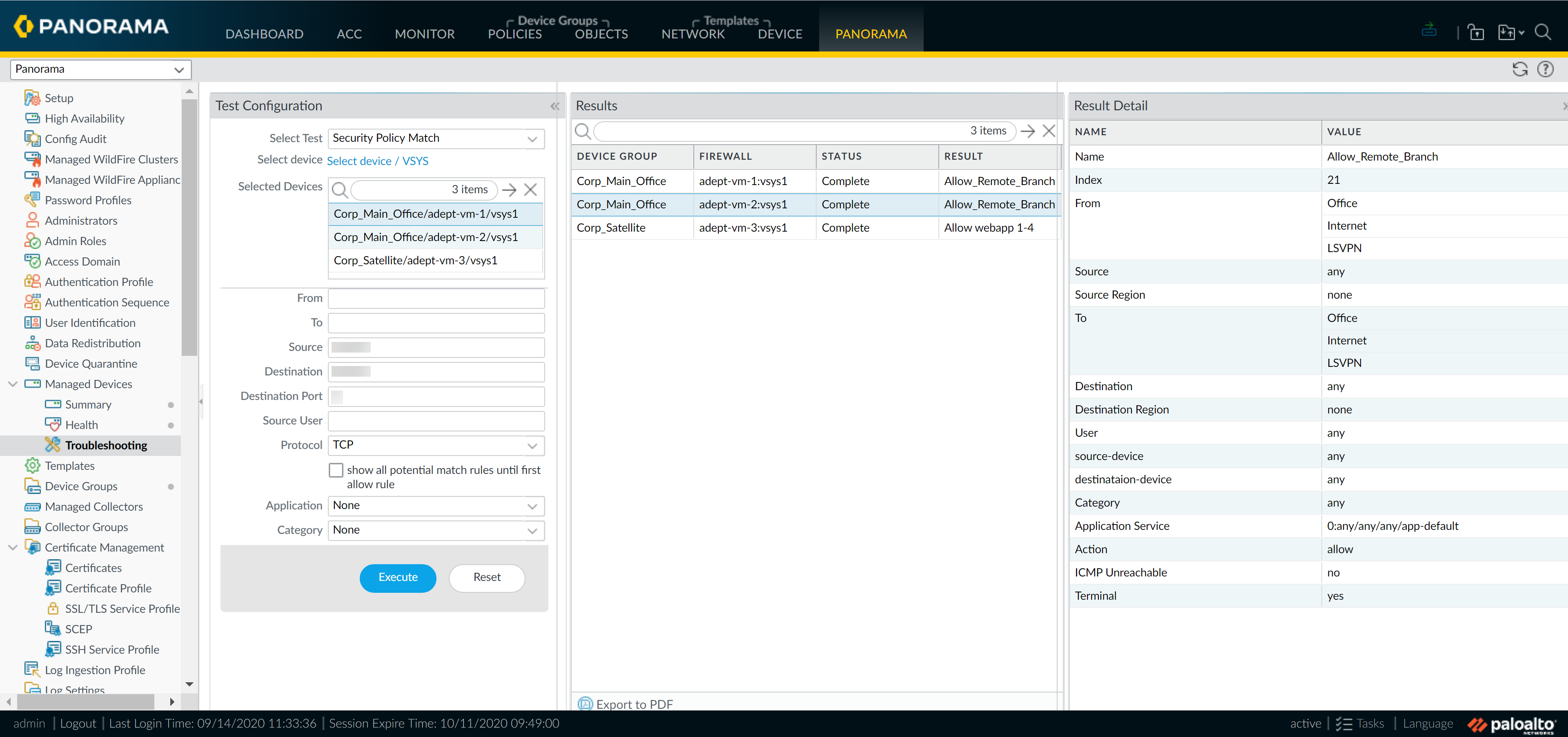Click the refresh icon in toolbar
The width and height of the screenshot is (1568, 737).
1519,69
